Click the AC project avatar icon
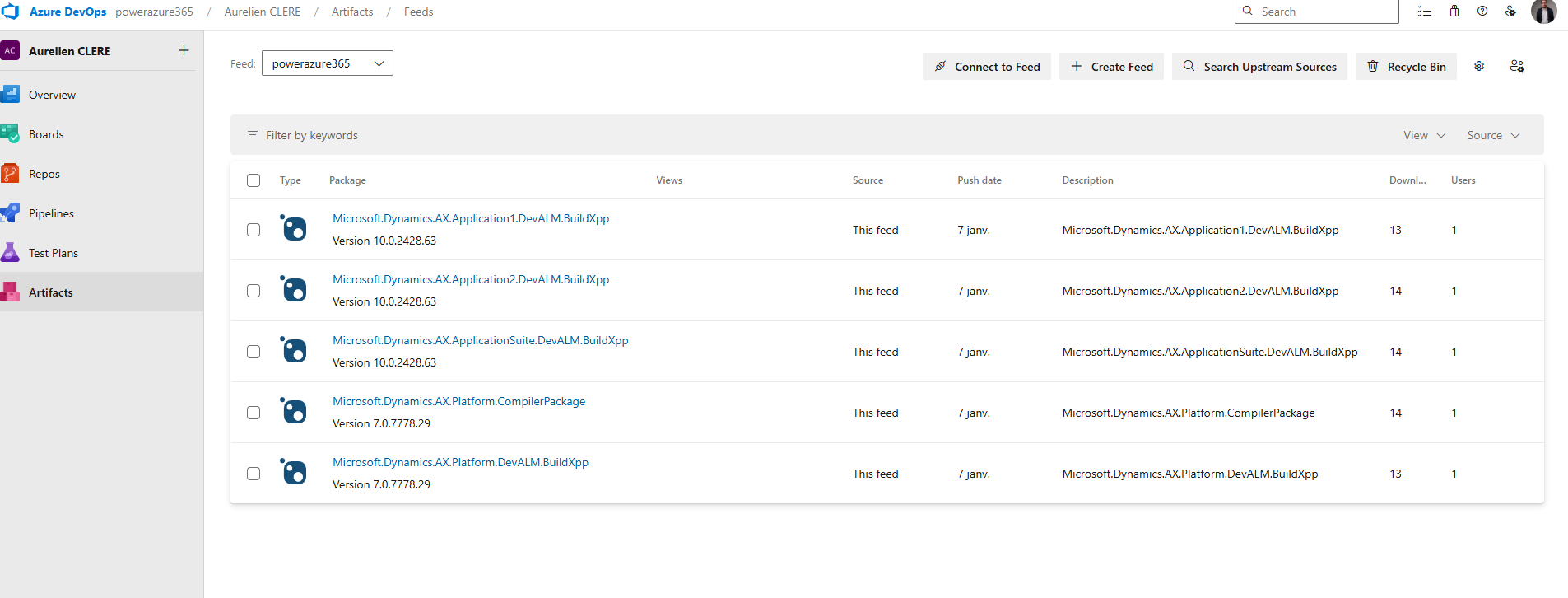1568x598 pixels. [10, 50]
